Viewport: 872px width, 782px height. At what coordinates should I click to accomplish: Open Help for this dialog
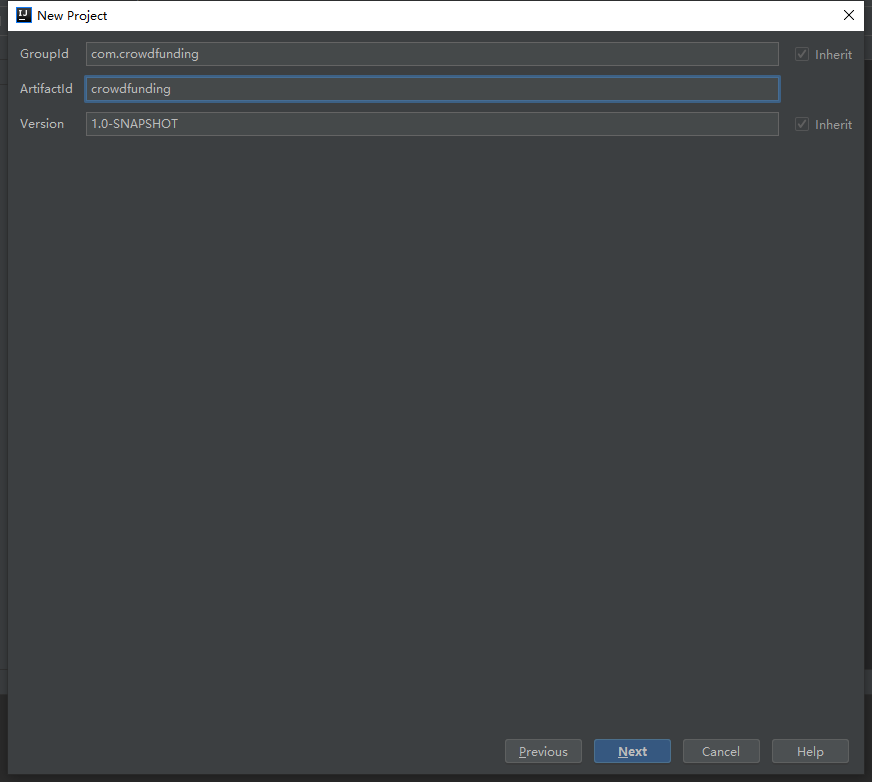[x=810, y=751]
